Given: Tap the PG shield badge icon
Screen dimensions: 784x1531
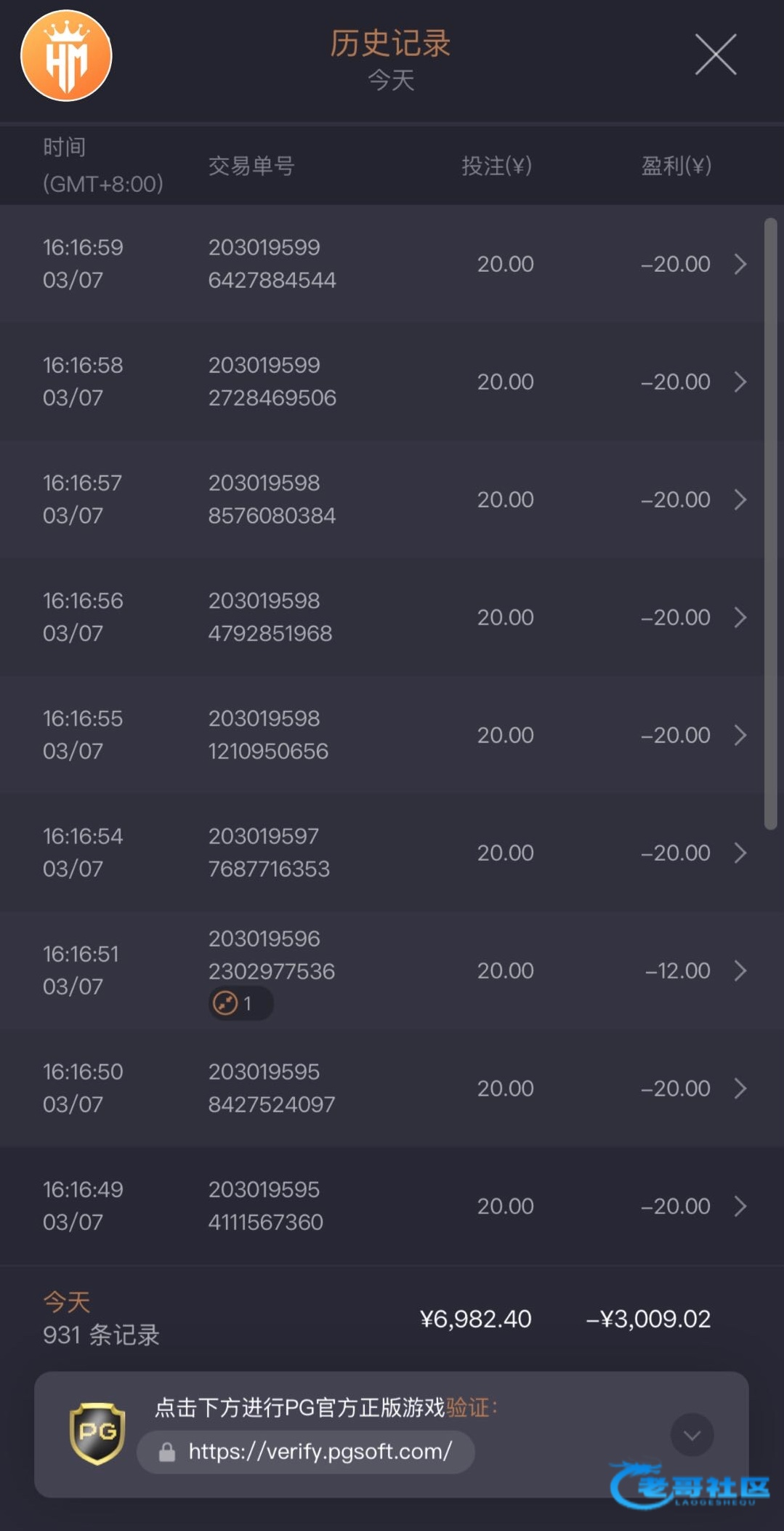Looking at the screenshot, I should 97,1433.
